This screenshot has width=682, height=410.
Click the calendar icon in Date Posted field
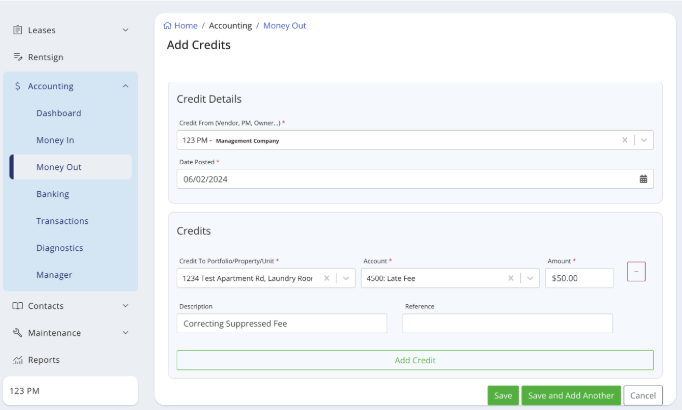click(x=643, y=179)
